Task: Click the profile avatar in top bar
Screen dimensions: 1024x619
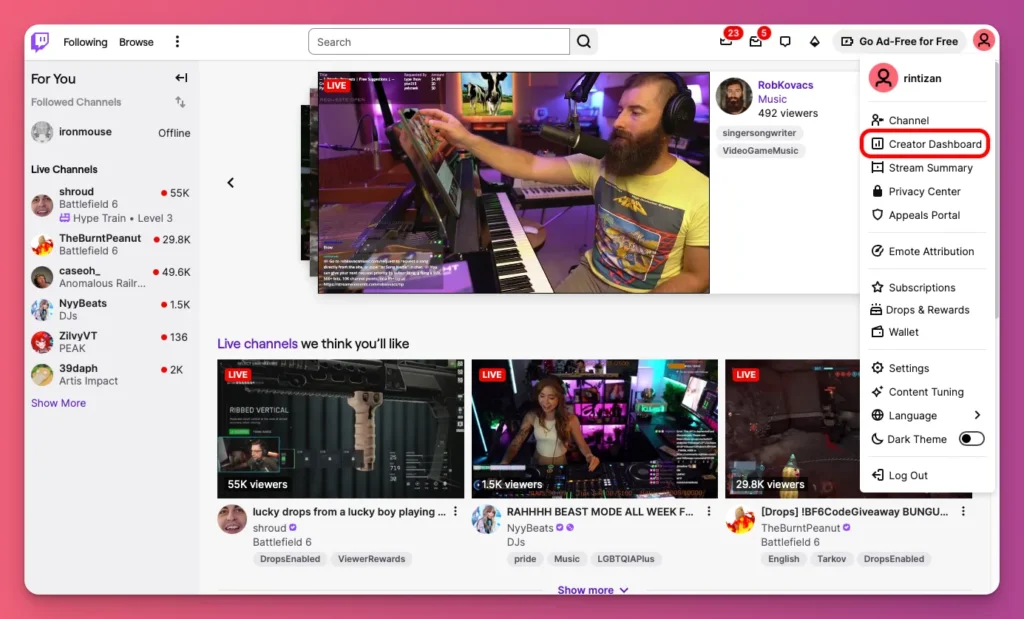Action: [984, 40]
